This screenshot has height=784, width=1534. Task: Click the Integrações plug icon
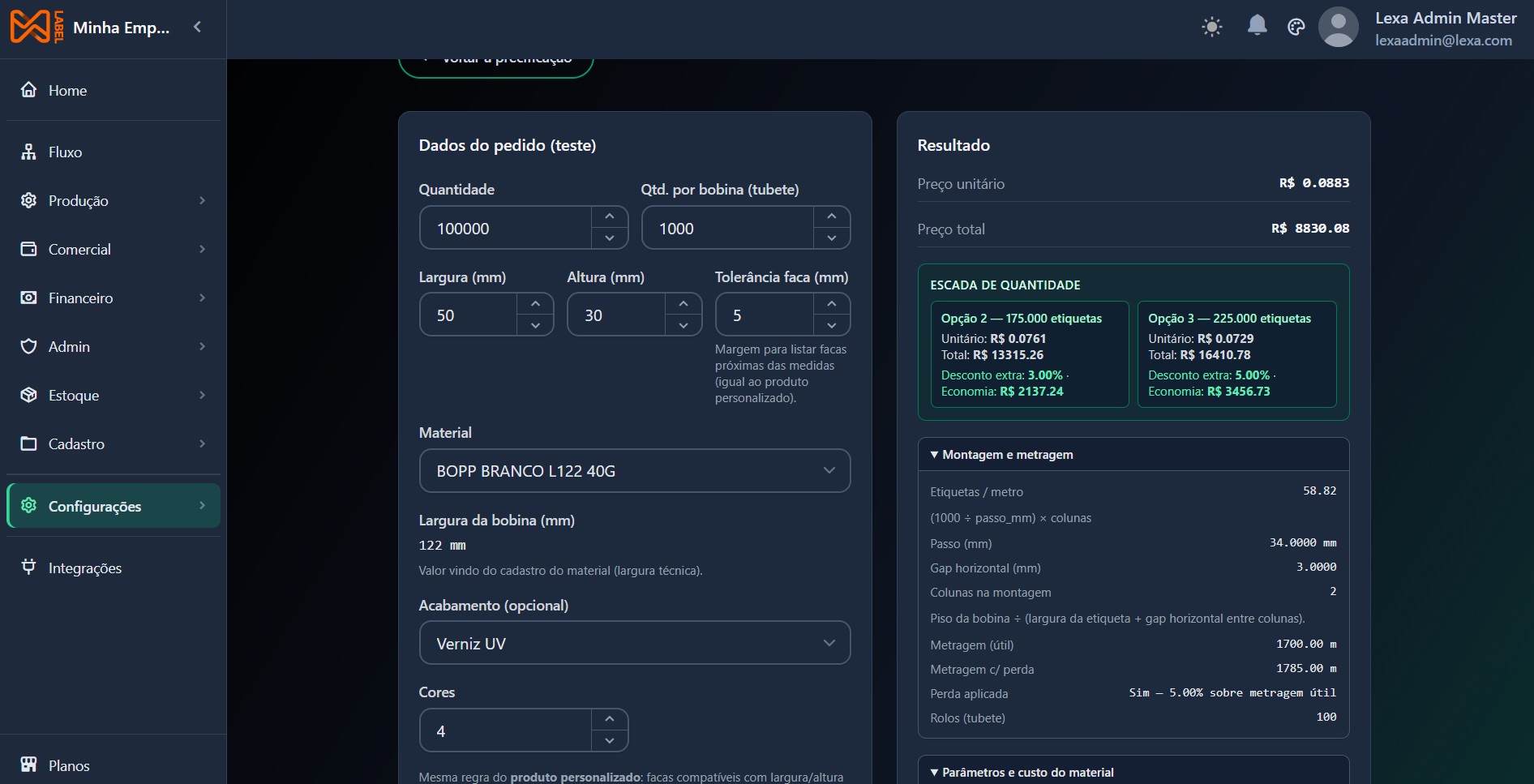[28, 567]
